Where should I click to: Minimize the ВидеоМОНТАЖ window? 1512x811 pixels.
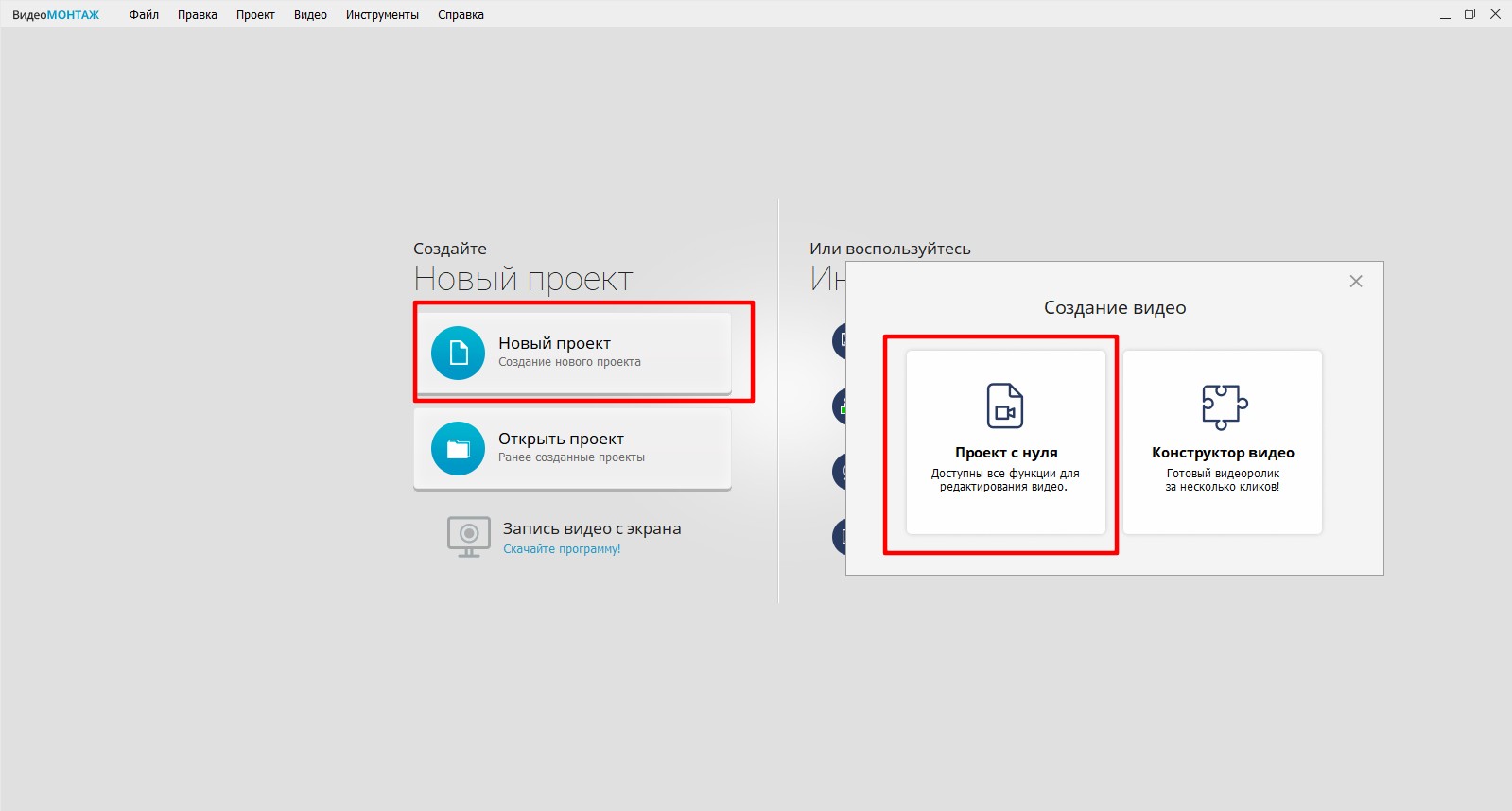click(x=1444, y=15)
